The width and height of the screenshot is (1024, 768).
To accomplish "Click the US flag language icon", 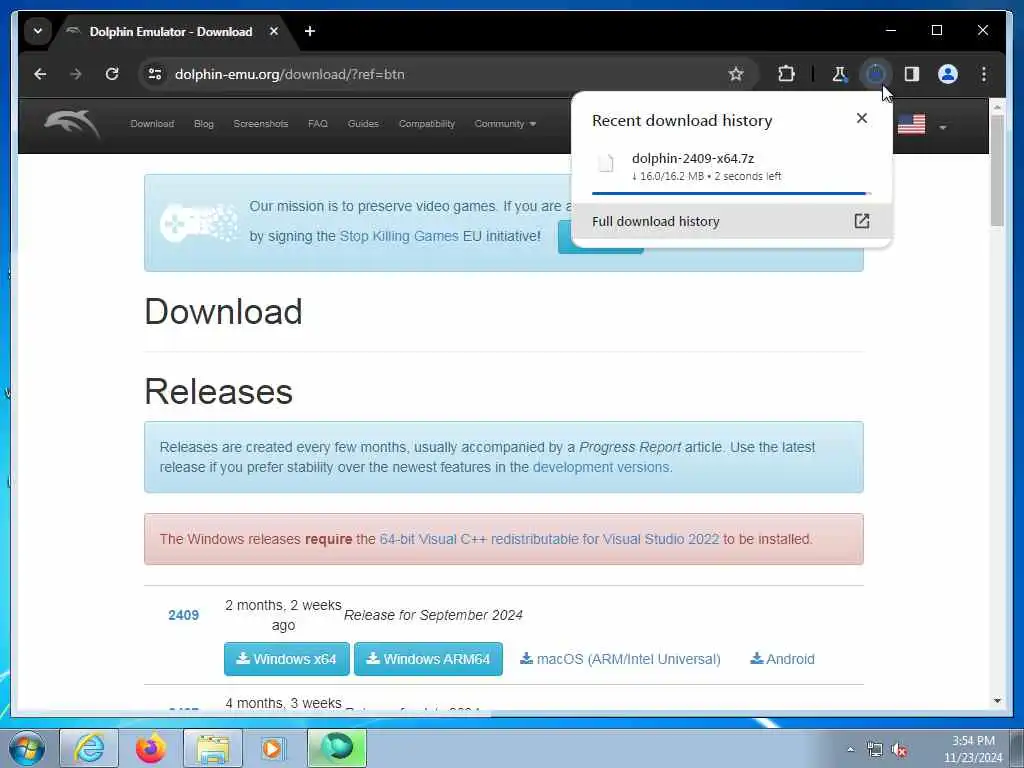I will coord(911,124).
